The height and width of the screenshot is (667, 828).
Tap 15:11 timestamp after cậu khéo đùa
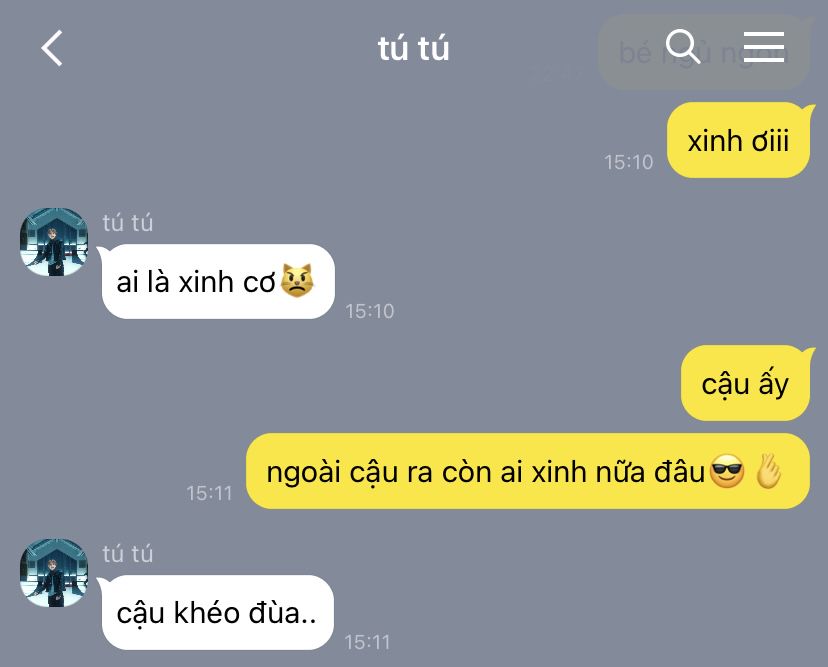tap(368, 642)
